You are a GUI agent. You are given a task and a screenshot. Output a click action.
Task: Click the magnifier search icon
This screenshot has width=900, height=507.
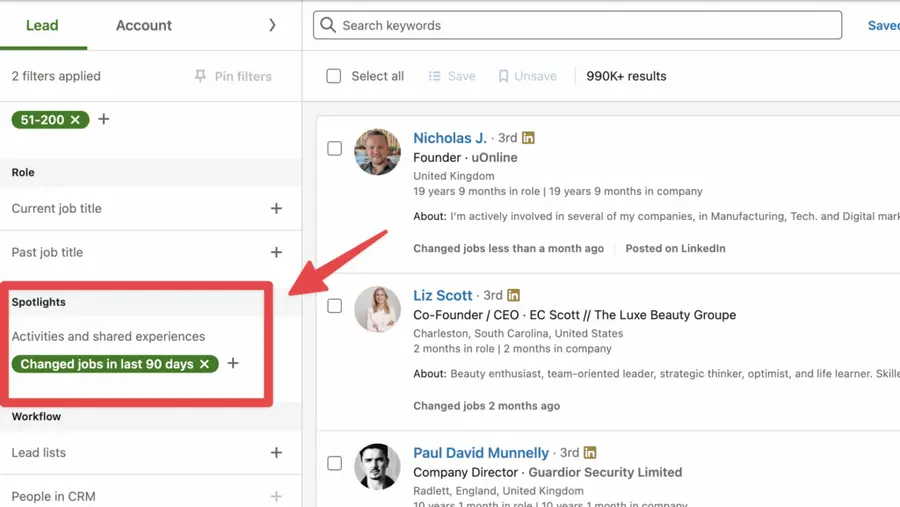(x=328, y=25)
